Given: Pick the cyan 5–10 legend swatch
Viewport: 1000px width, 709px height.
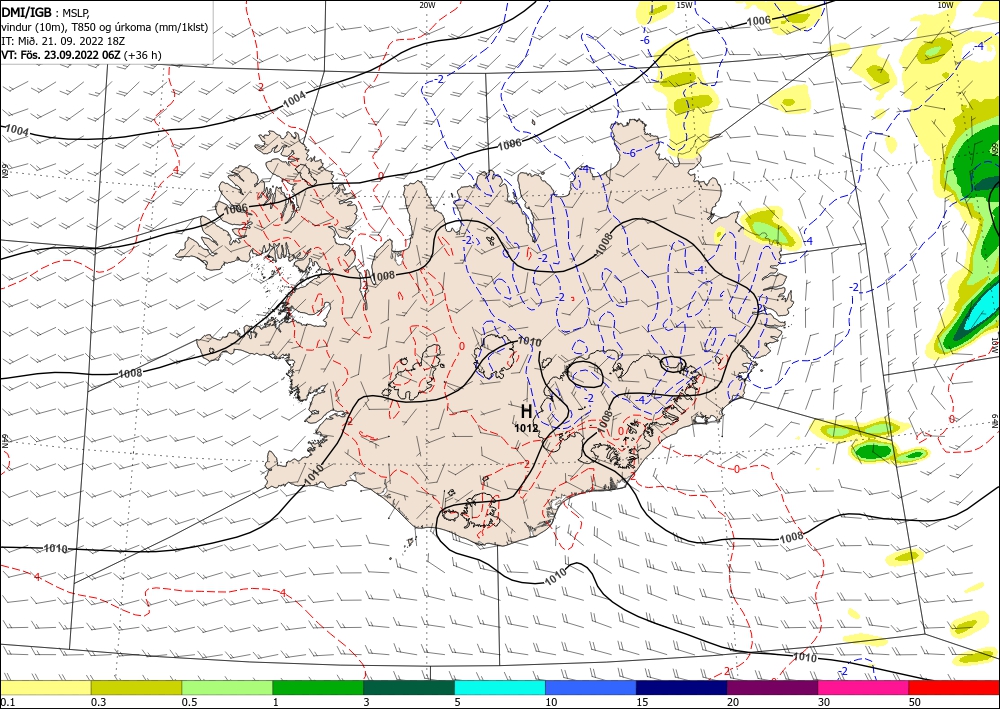Looking at the screenshot, I should (x=499, y=687).
